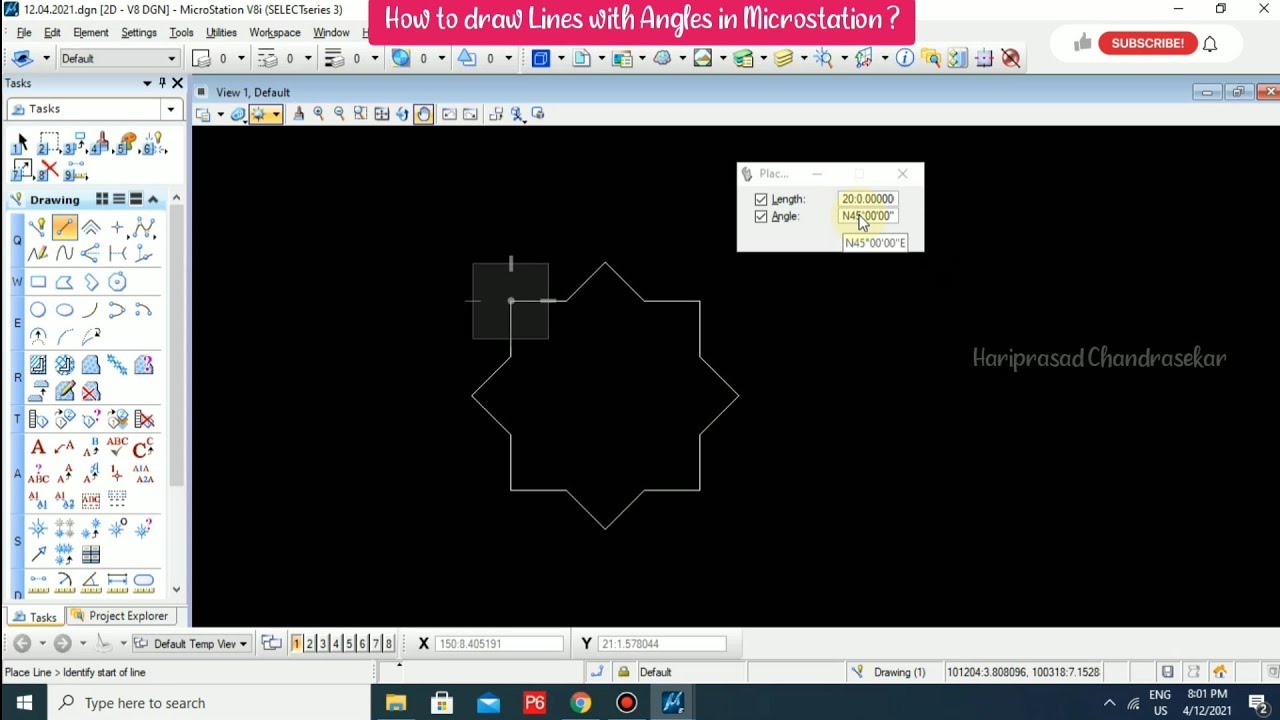Switch to Project Explorer tab
1280x720 pixels.
click(121, 616)
